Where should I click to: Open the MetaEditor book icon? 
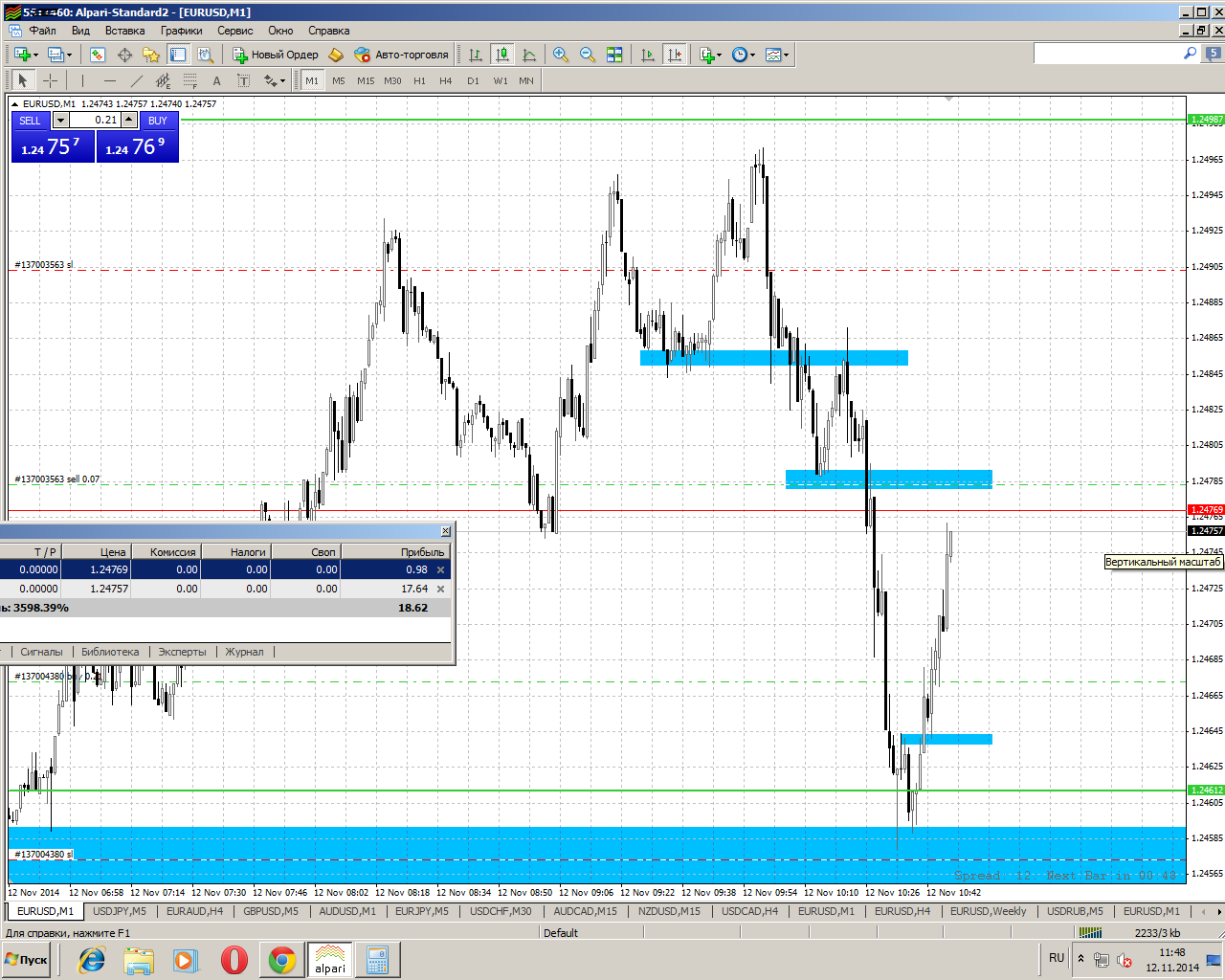[x=336, y=55]
